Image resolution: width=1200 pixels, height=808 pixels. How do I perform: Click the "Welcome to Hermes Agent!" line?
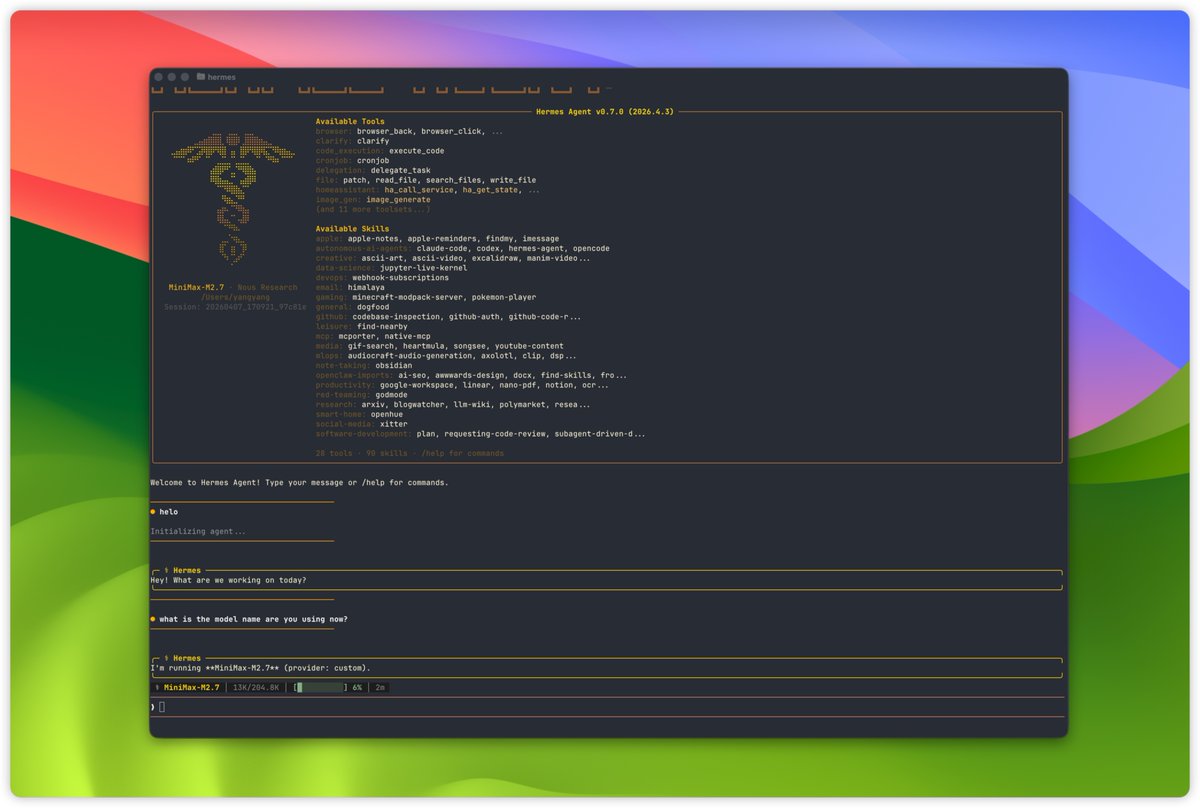click(x=299, y=482)
